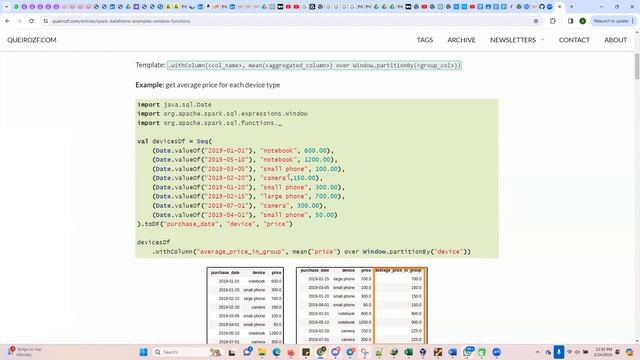Click the "large phone" code line
This screenshot has height=360, width=640.
tap(249, 196)
